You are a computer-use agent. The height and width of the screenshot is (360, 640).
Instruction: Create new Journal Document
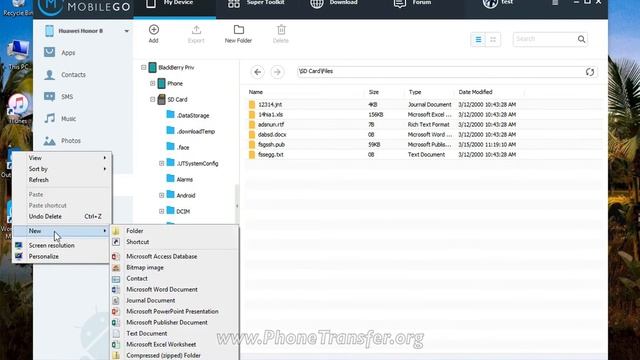point(174,301)
